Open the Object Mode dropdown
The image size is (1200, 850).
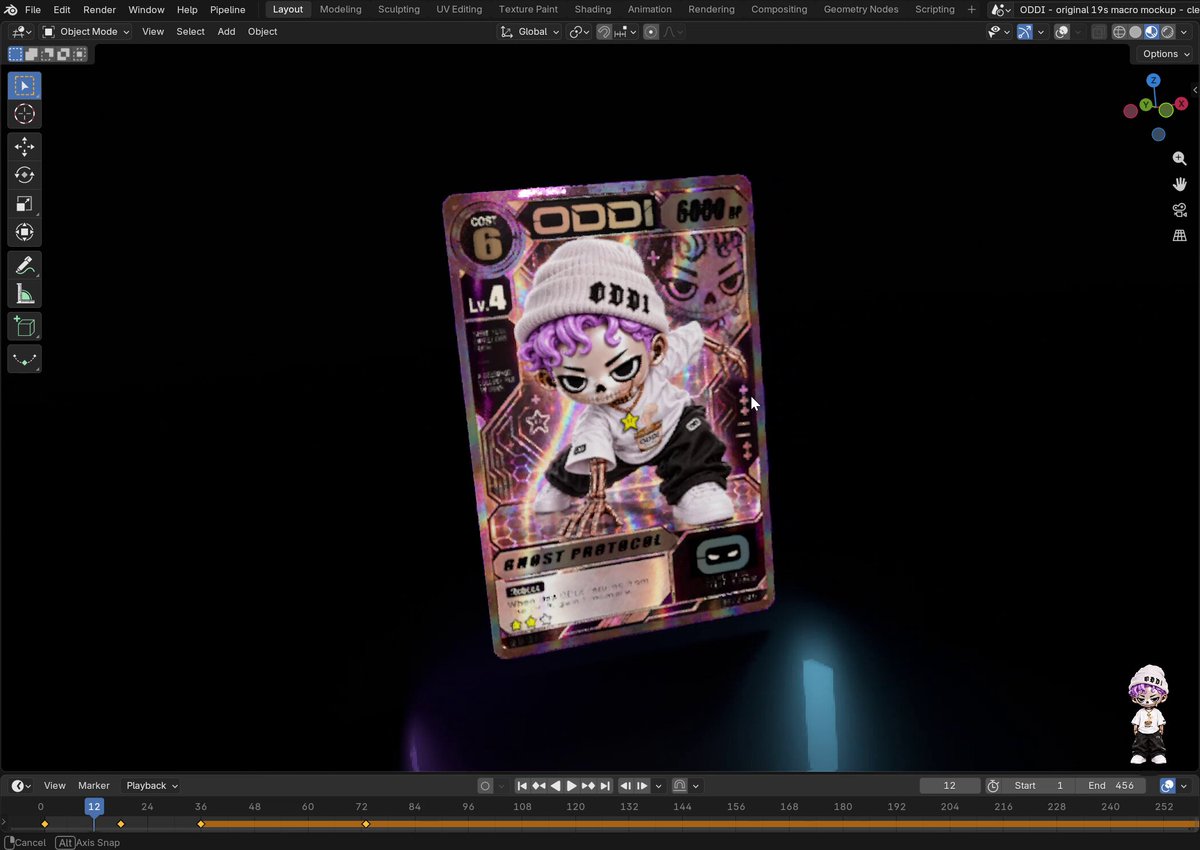point(86,32)
